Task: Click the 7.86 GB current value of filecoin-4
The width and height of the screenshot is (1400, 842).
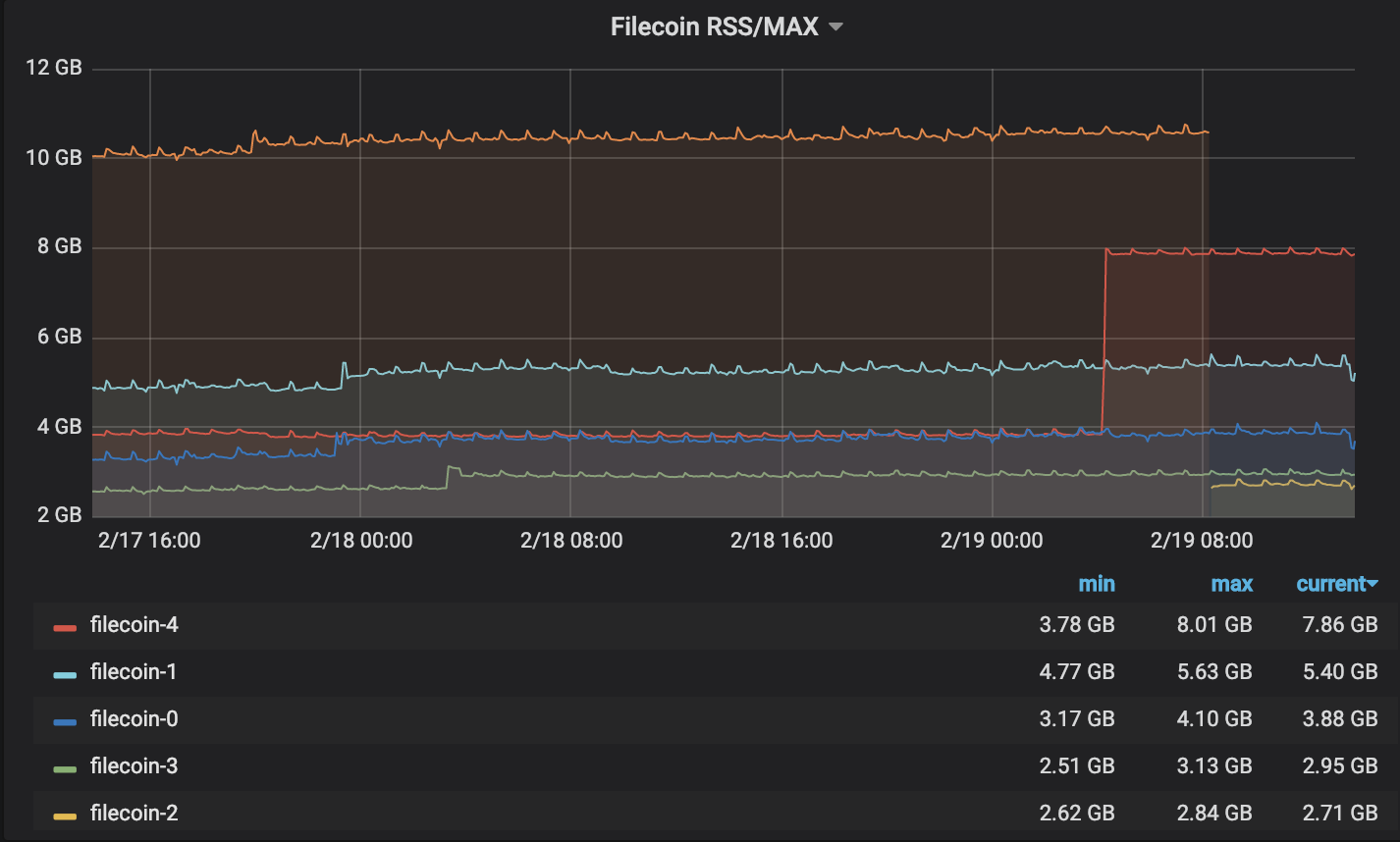Action: coord(1340,625)
